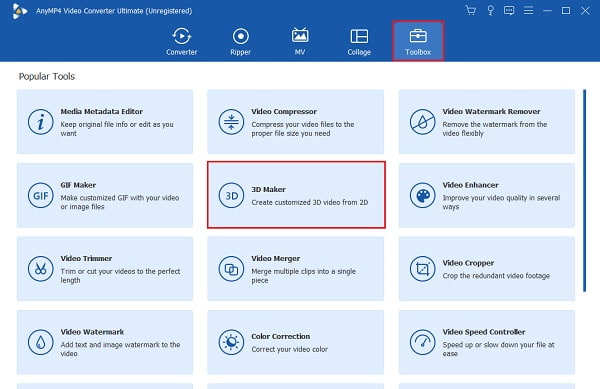Click the Video Compressor icon

[x=231, y=122]
